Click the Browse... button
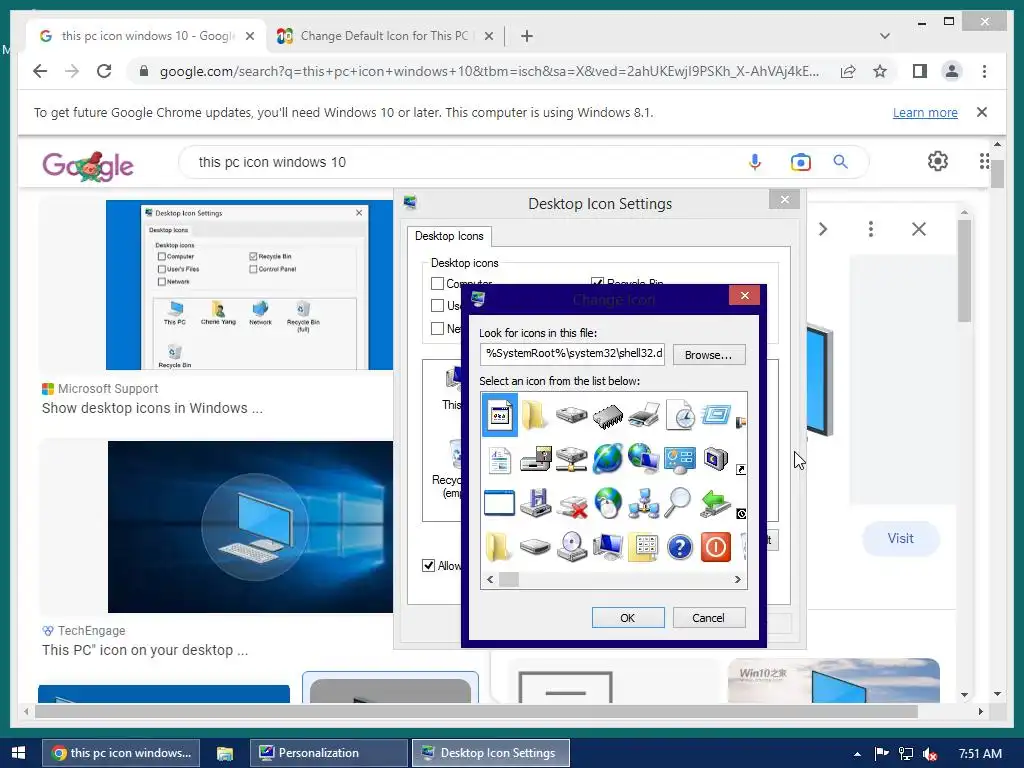This screenshot has height=768, width=1024. 709,355
